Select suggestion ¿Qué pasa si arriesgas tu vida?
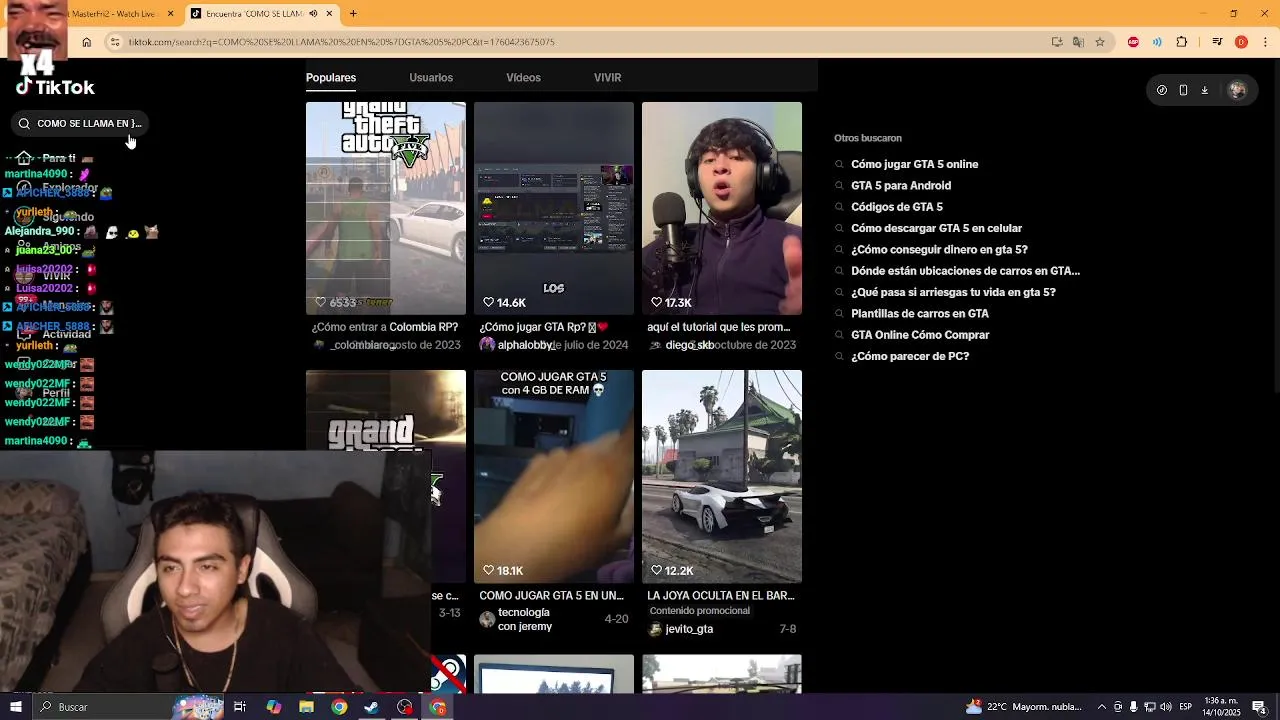 tap(953, 292)
